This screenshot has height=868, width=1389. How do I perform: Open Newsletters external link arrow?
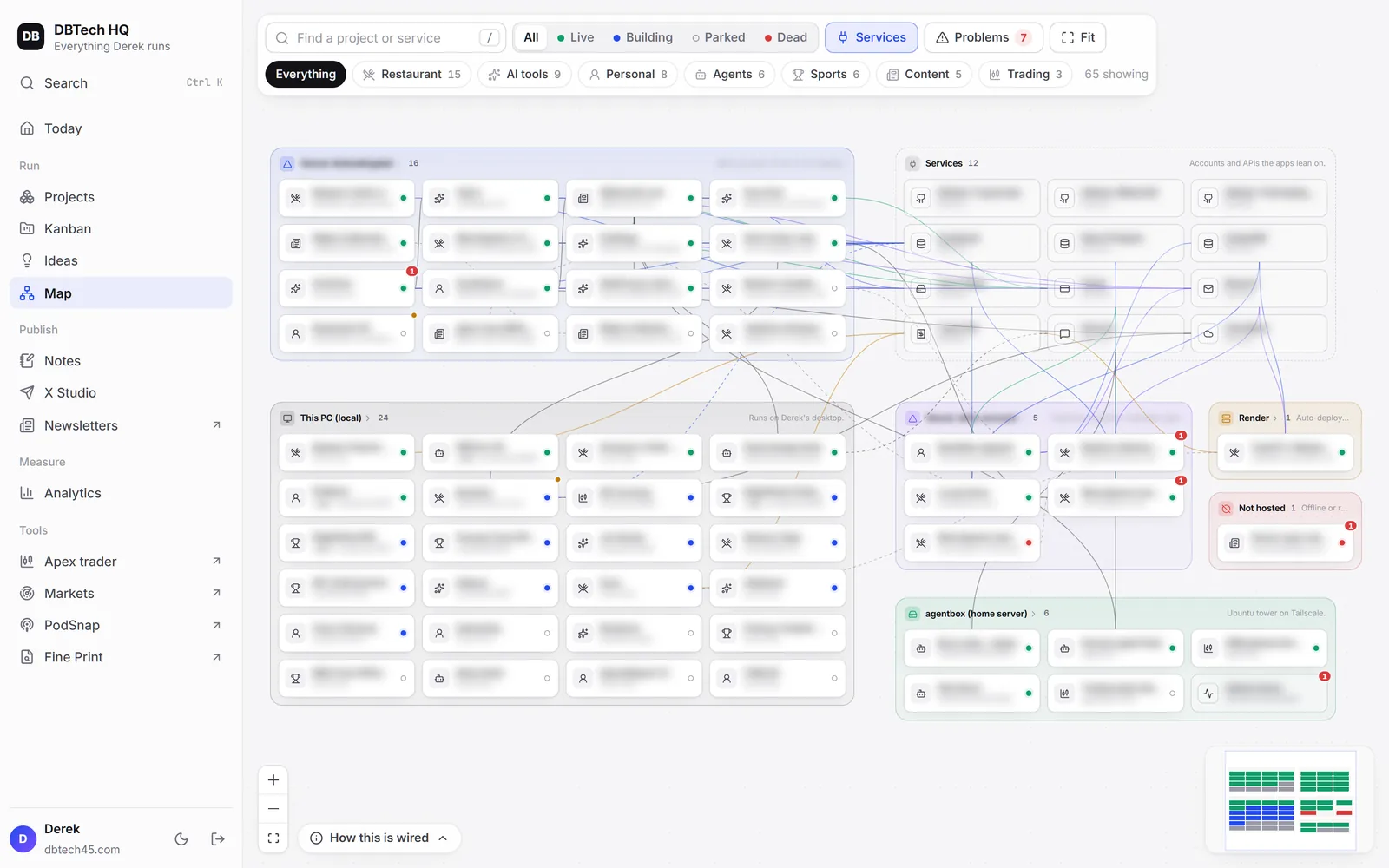tap(216, 425)
